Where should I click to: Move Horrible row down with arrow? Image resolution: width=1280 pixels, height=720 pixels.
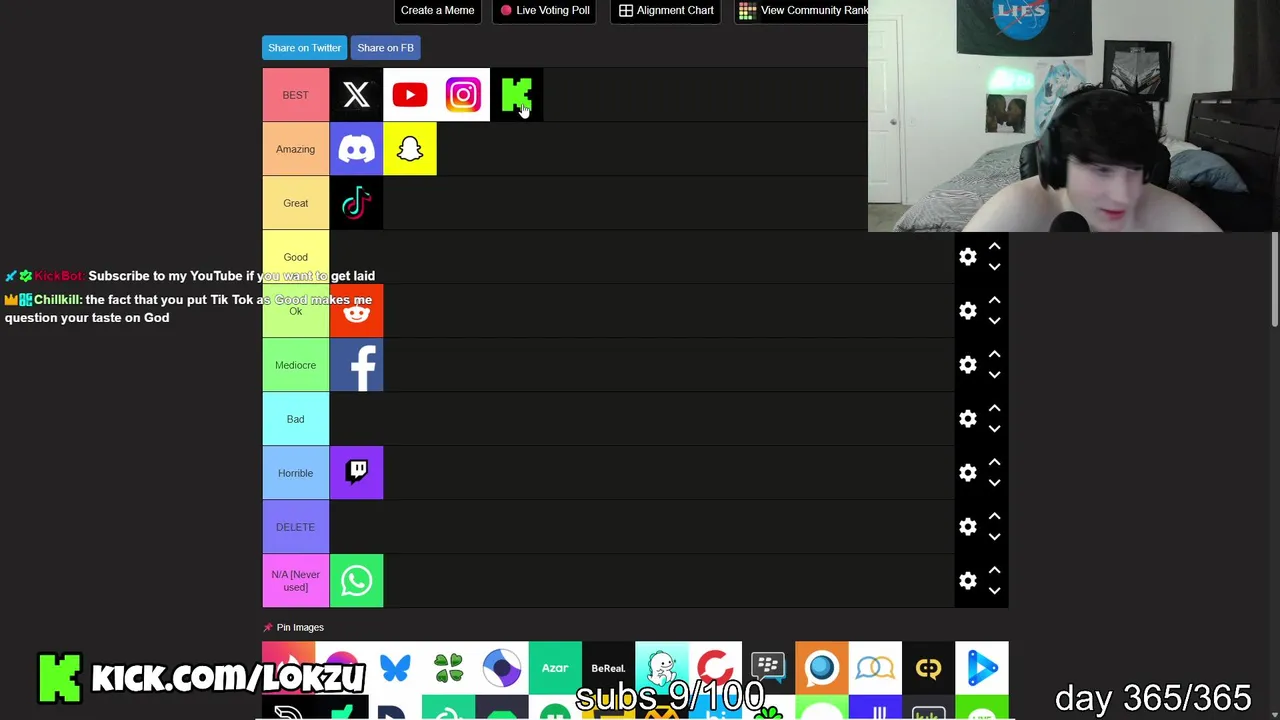coord(994,483)
